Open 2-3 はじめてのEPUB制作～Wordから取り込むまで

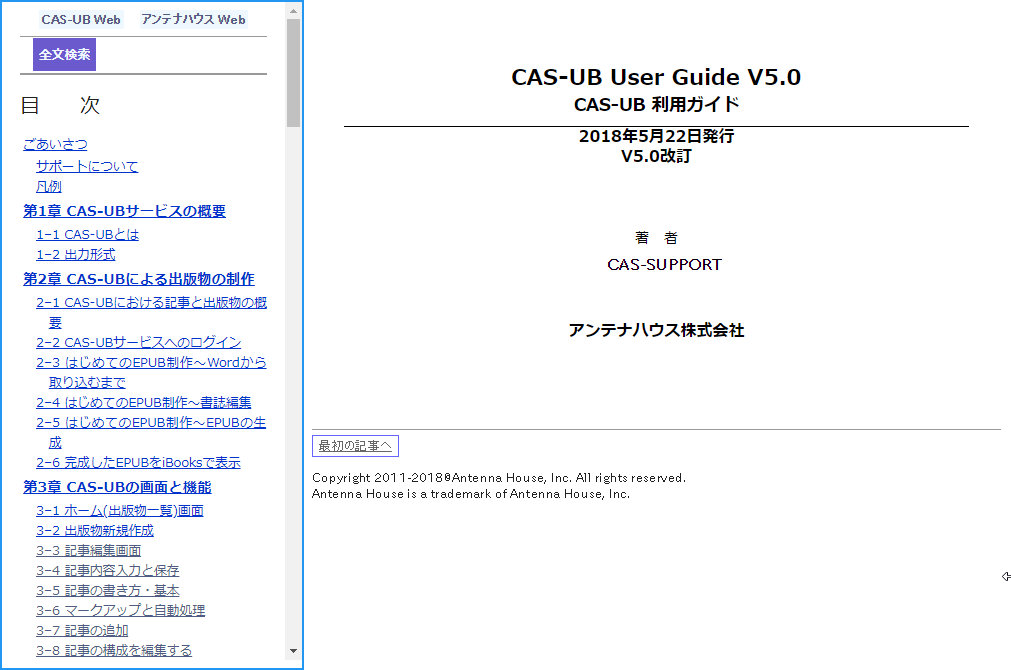(x=152, y=372)
